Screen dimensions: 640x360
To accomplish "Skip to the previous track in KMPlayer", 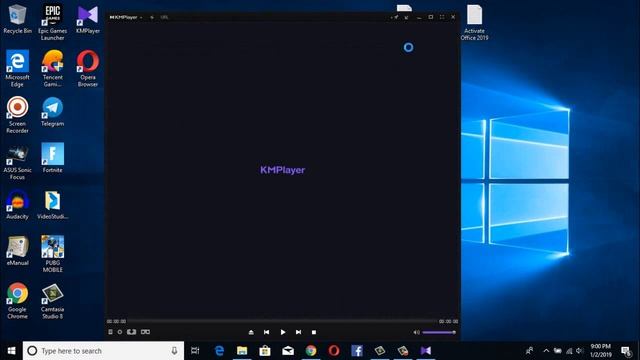I will (267, 332).
